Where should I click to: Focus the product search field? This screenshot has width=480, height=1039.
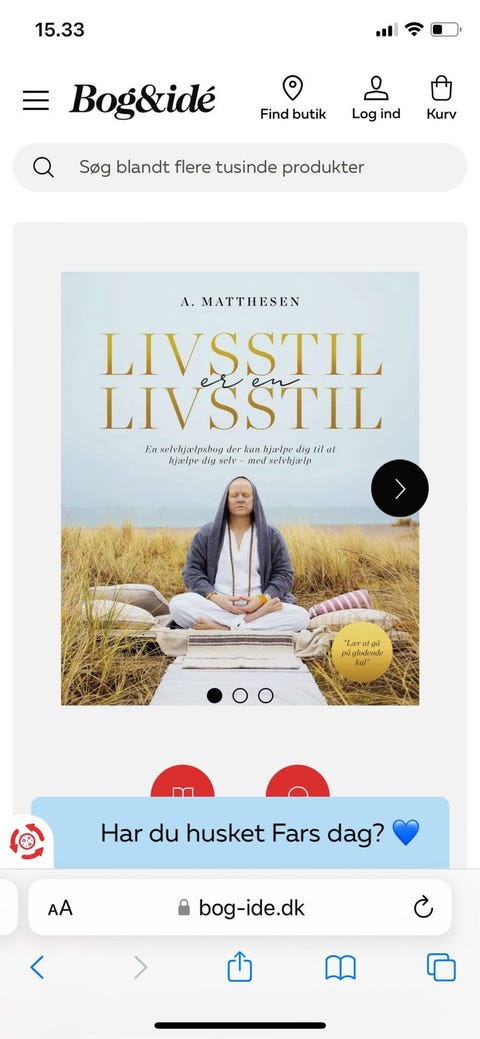pos(240,167)
